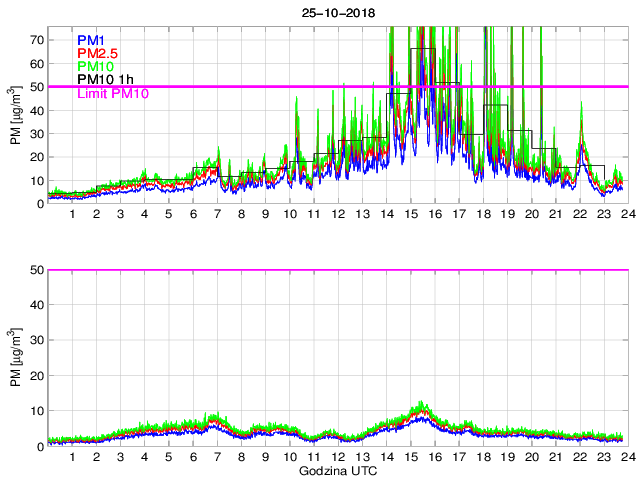Select hour 12 tick on top chart x-axis
This screenshot has height=480, width=640.
338,214
